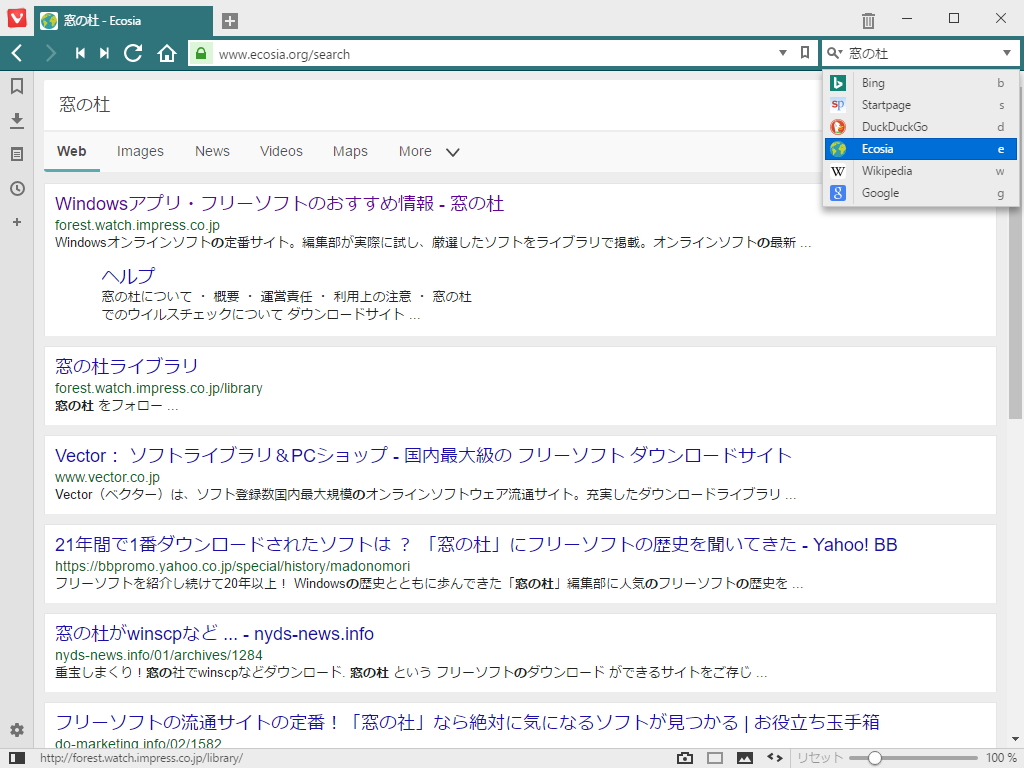Open the Downloads panel

click(x=16, y=120)
